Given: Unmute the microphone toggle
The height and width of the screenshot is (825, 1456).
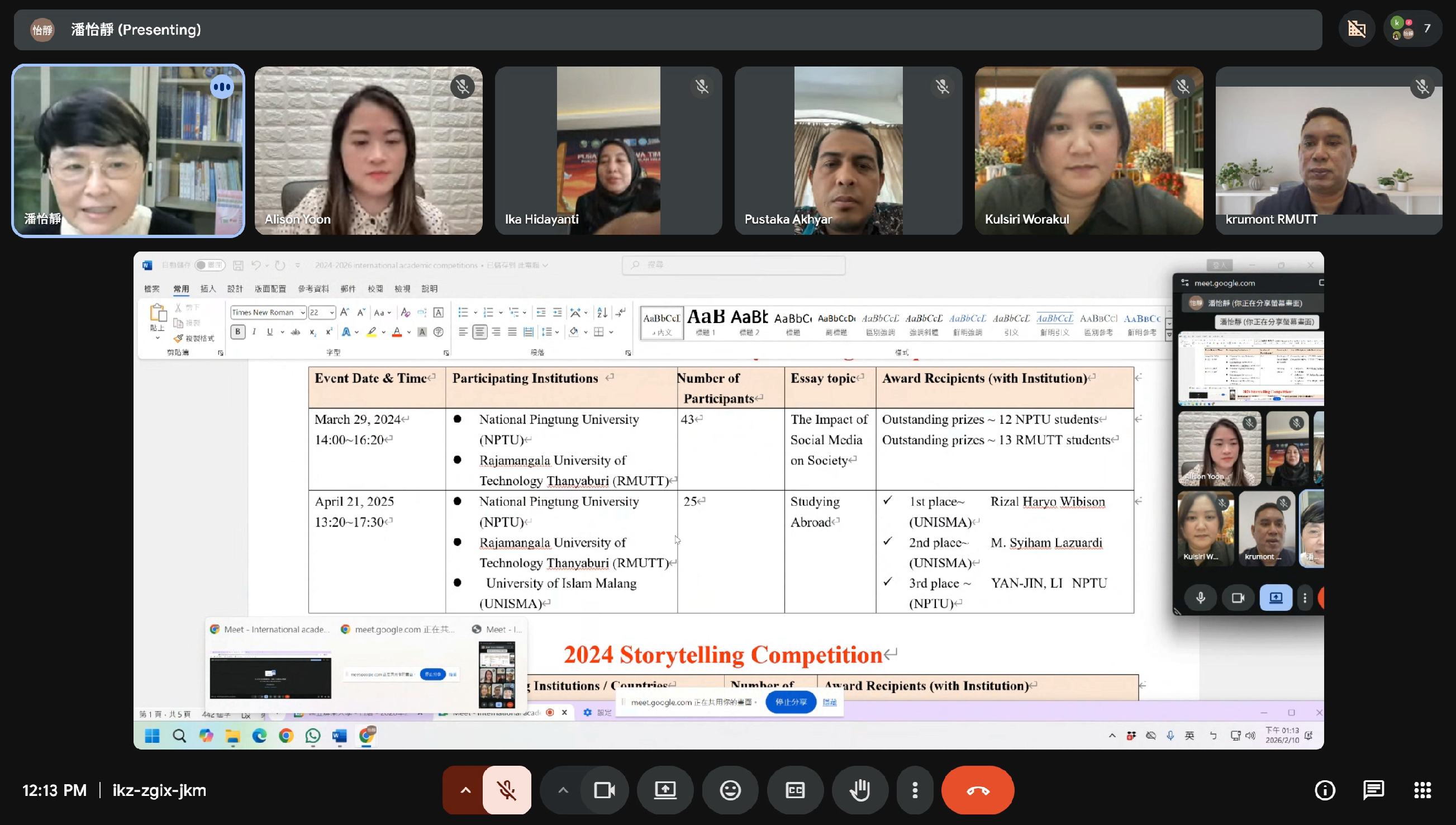Looking at the screenshot, I should [506, 790].
